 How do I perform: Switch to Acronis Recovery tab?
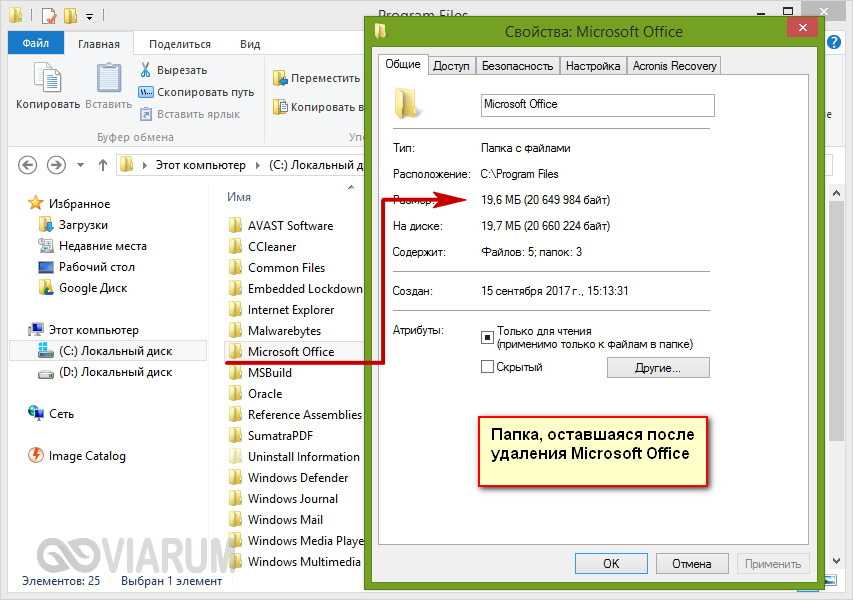click(674, 66)
